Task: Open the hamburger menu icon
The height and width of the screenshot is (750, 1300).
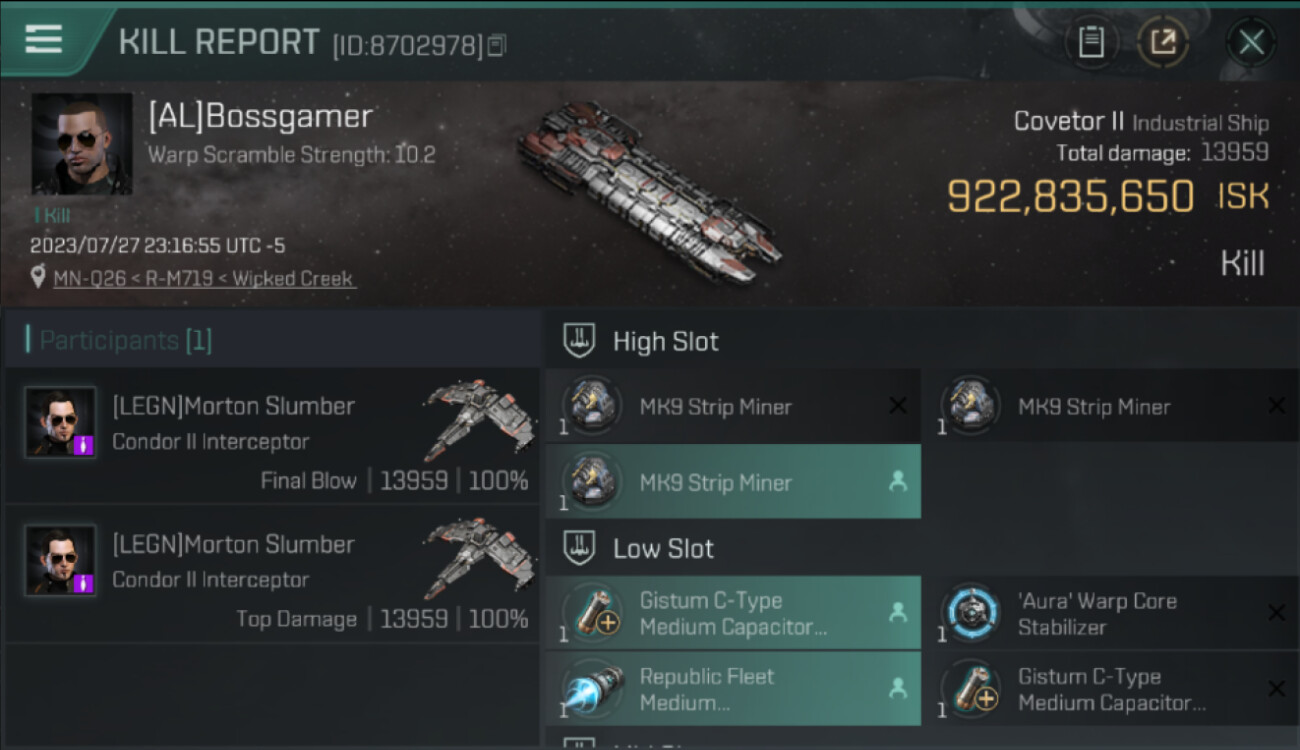Action: pyautogui.click(x=44, y=39)
